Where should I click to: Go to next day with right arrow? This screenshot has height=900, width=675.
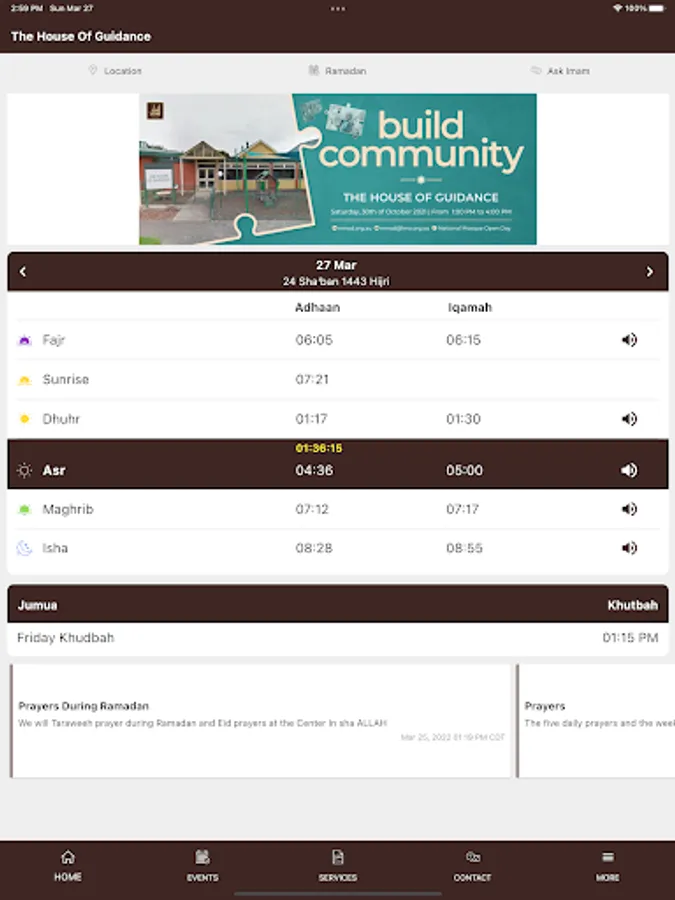pos(650,271)
